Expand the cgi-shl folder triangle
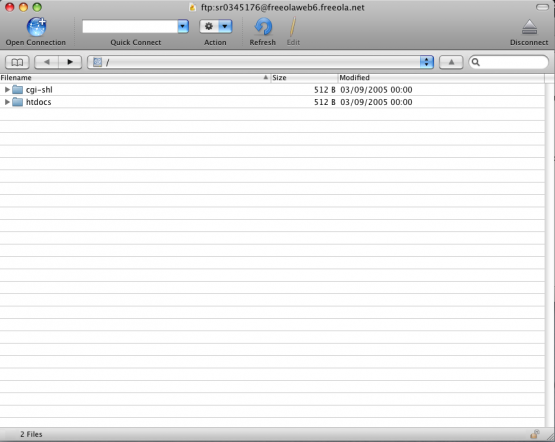 7,90
